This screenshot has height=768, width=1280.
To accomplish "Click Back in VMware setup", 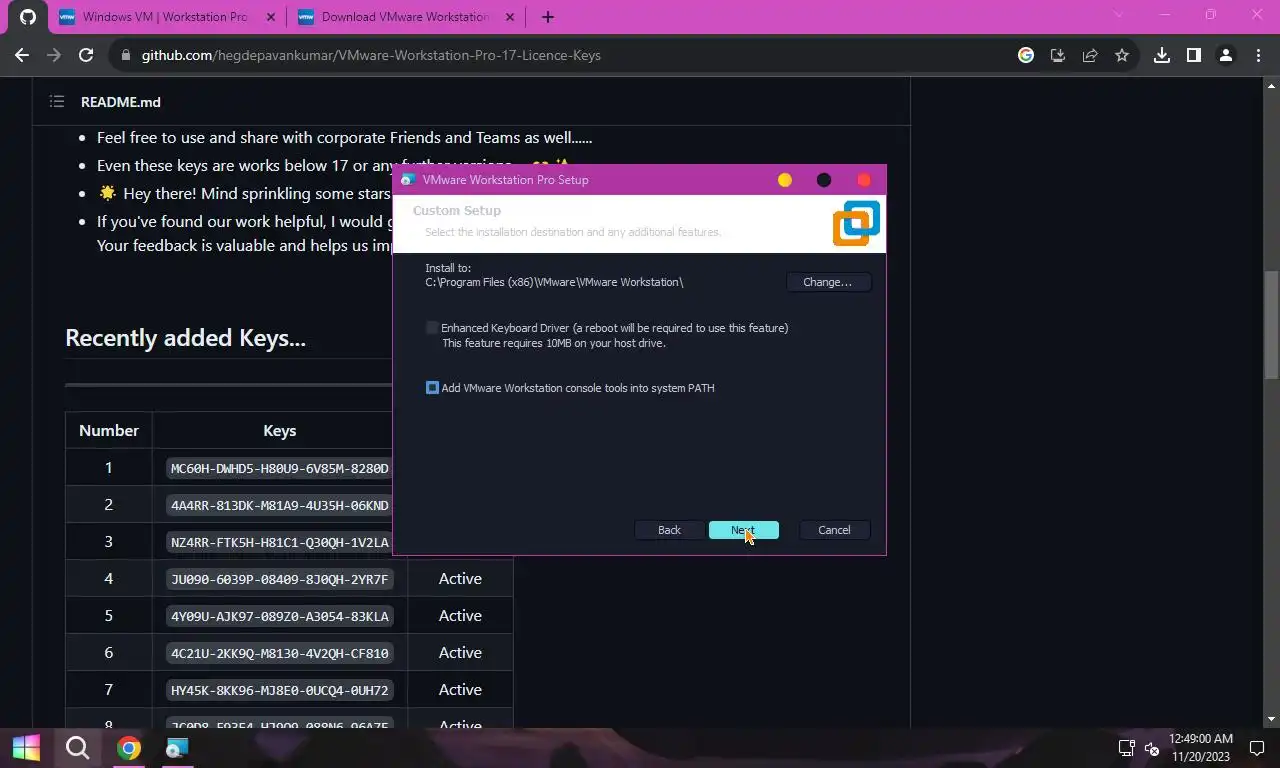I will [669, 530].
